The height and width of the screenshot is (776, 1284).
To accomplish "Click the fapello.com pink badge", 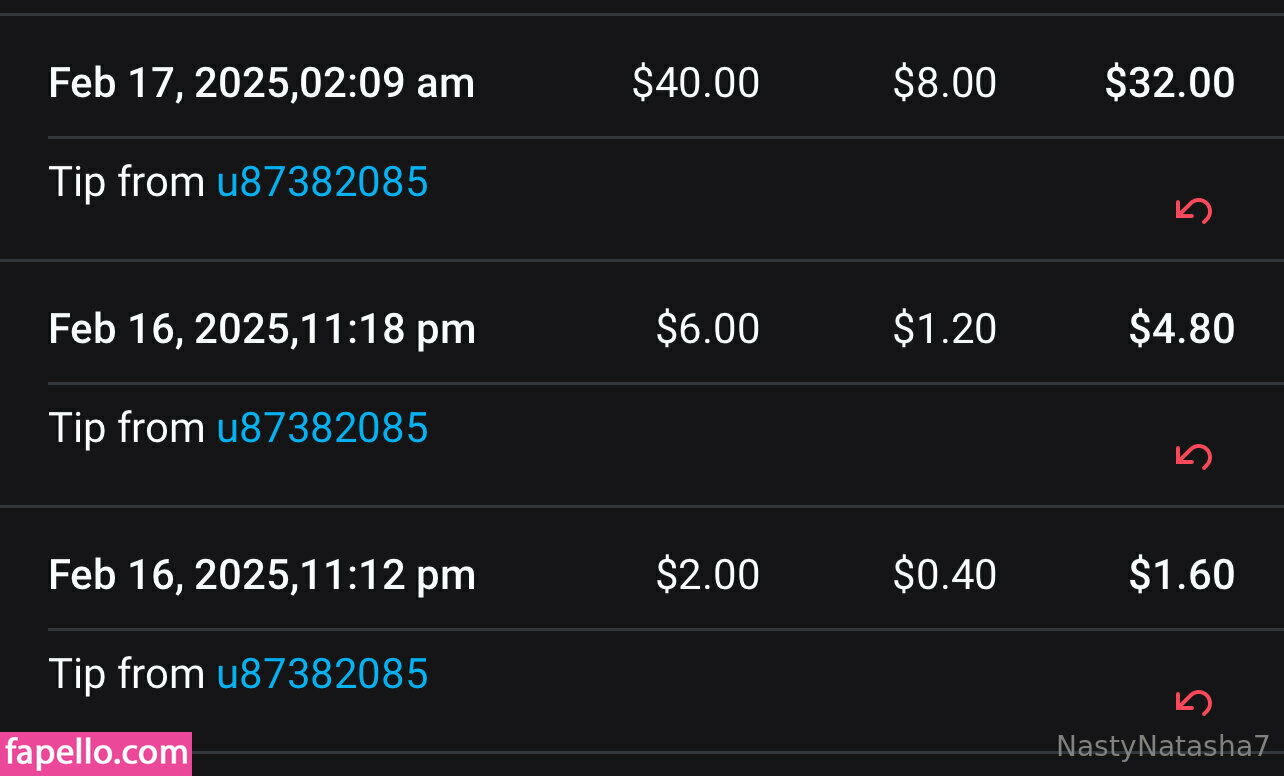I will tap(96, 753).
